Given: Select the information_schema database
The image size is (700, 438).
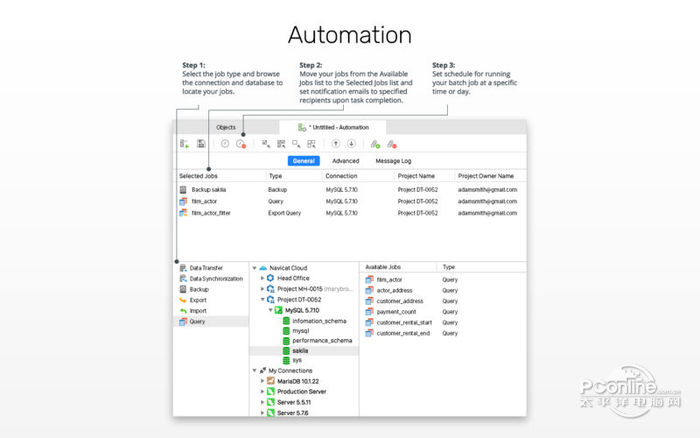Looking at the screenshot, I should tap(319, 321).
